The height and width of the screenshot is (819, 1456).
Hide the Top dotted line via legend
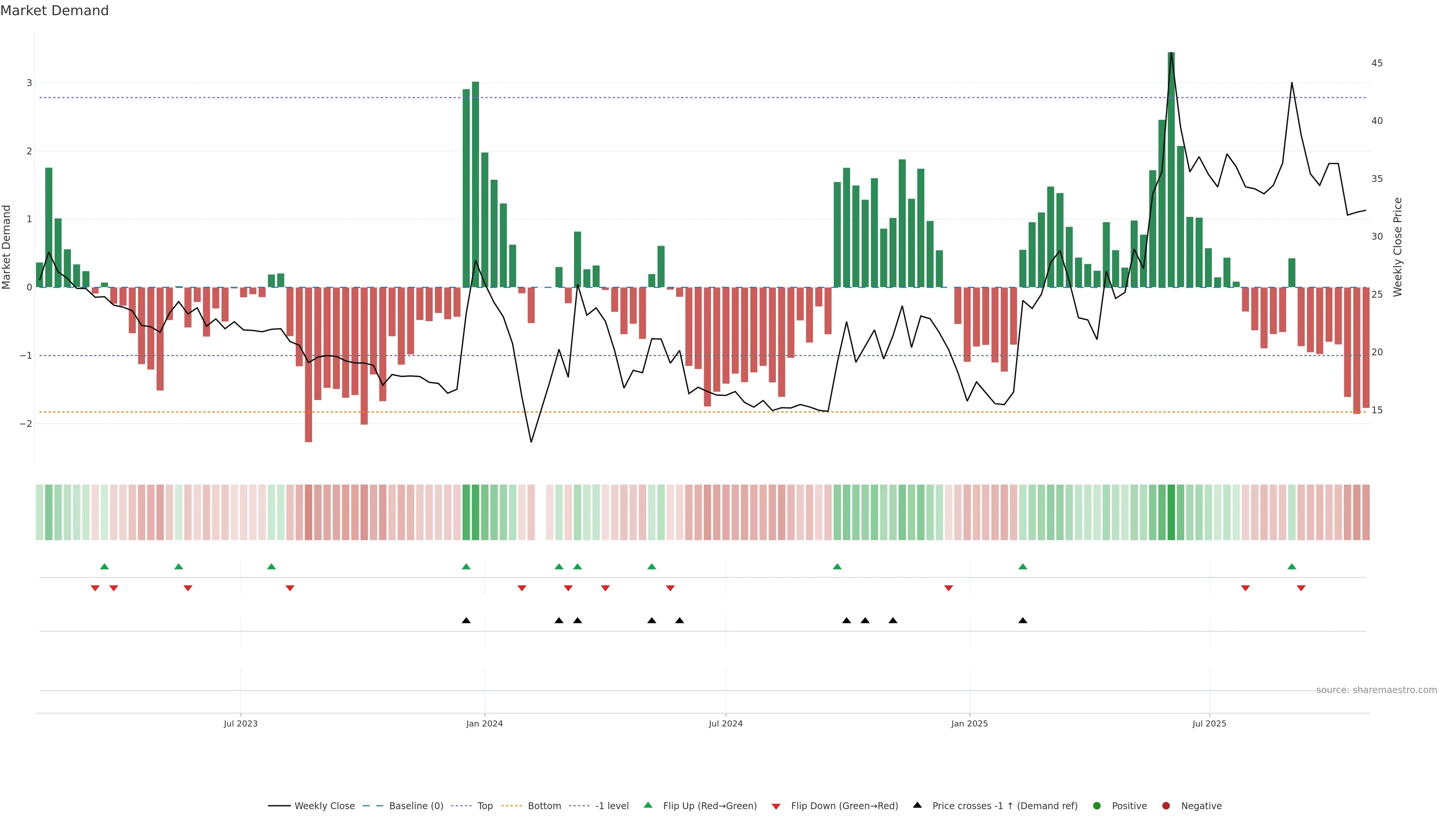(485, 805)
